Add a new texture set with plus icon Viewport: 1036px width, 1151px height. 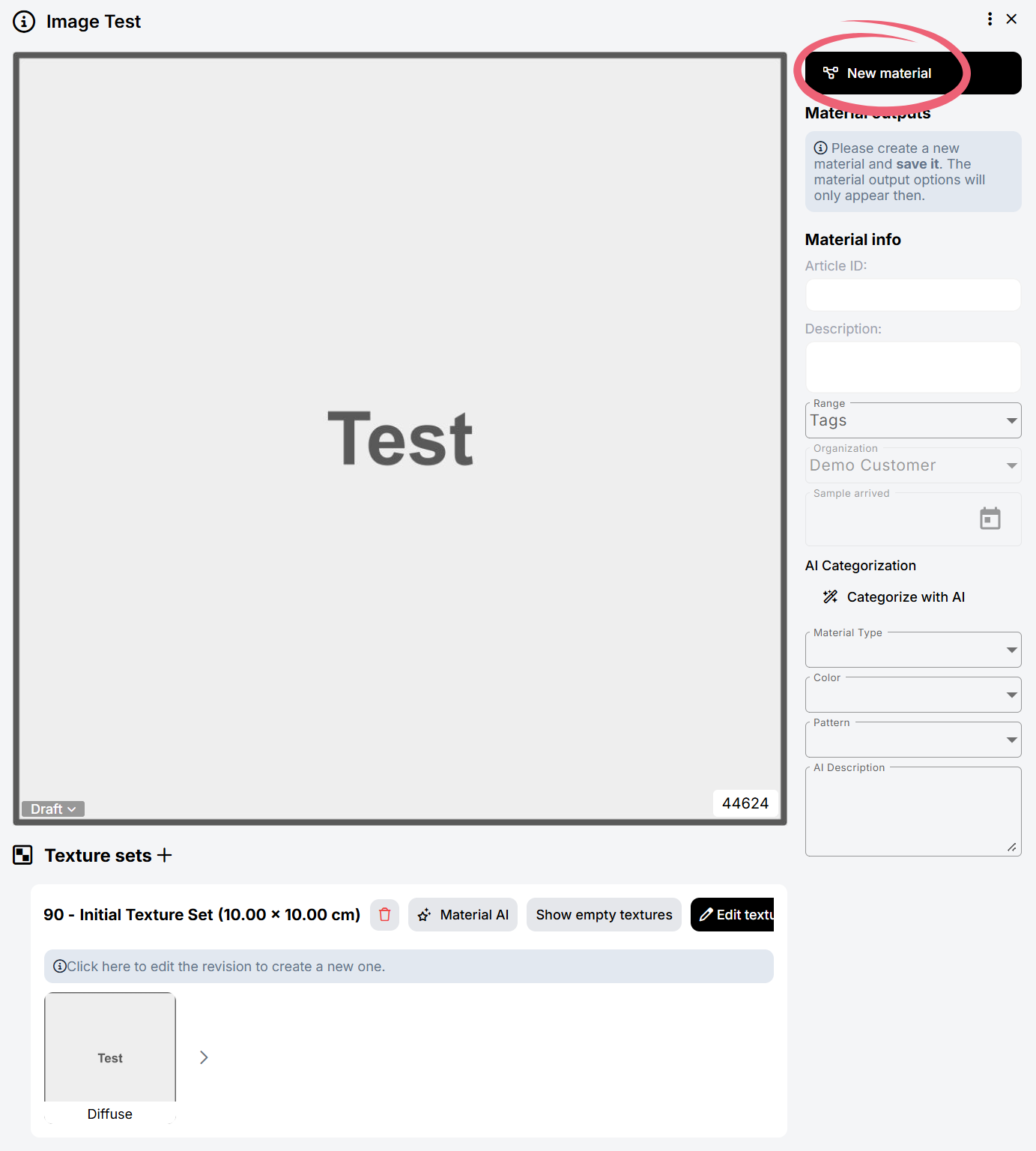click(165, 855)
